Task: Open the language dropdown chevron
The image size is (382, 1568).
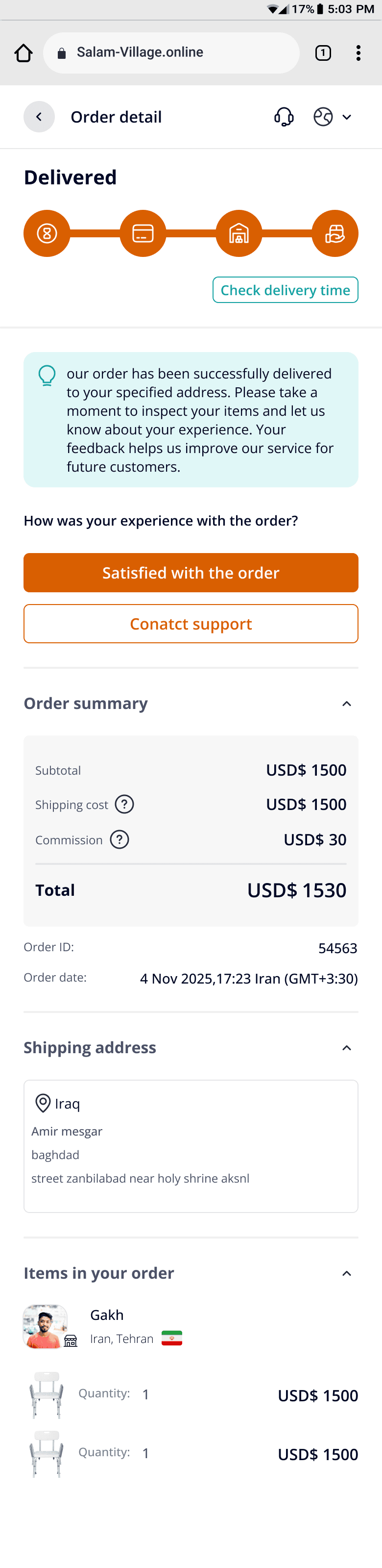Action: 347,116
